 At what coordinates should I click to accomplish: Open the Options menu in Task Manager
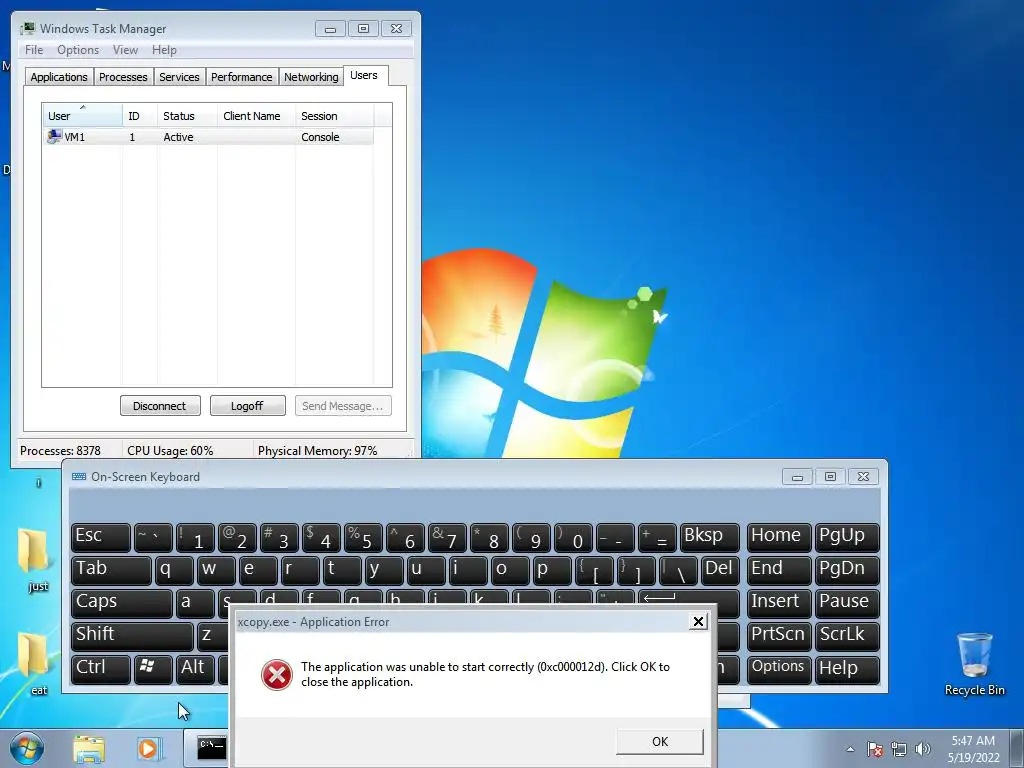[x=78, y=50]
